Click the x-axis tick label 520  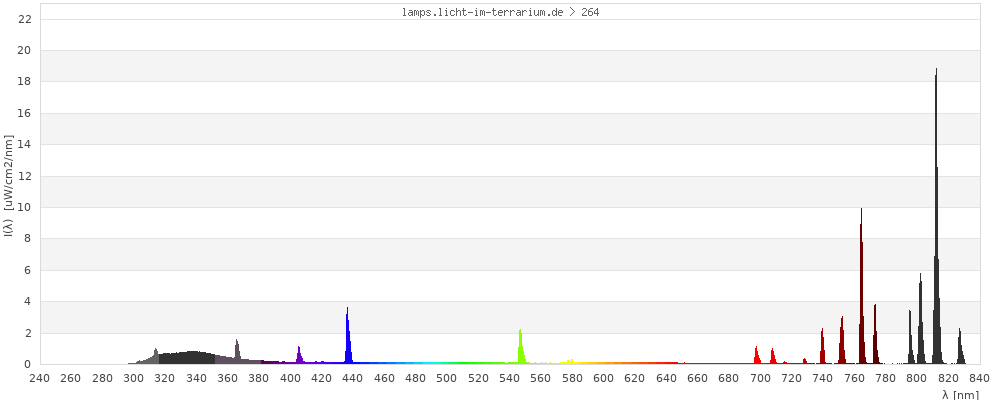point(478,378)
